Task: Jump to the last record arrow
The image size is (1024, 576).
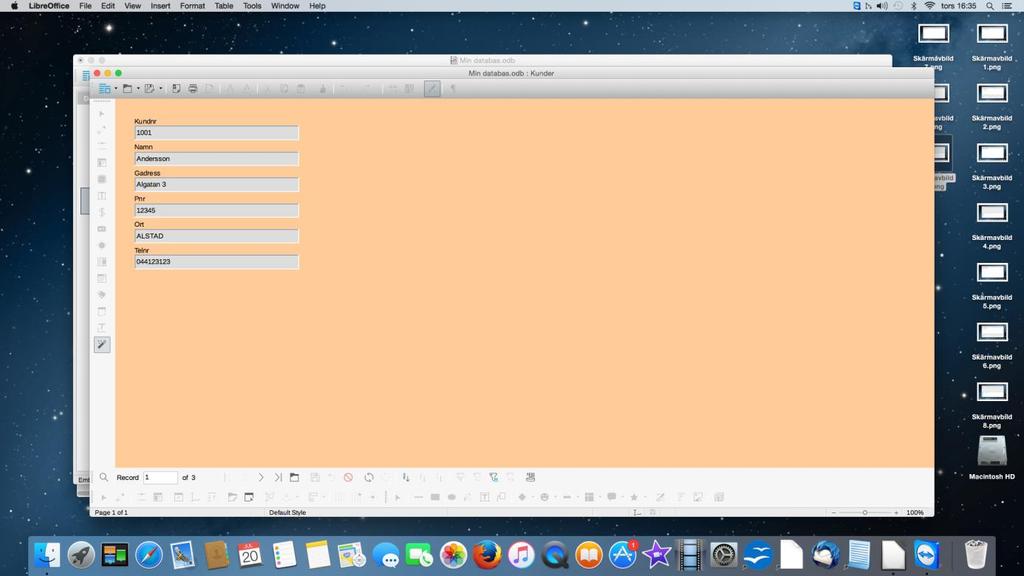Action: (x=278, y=477)
